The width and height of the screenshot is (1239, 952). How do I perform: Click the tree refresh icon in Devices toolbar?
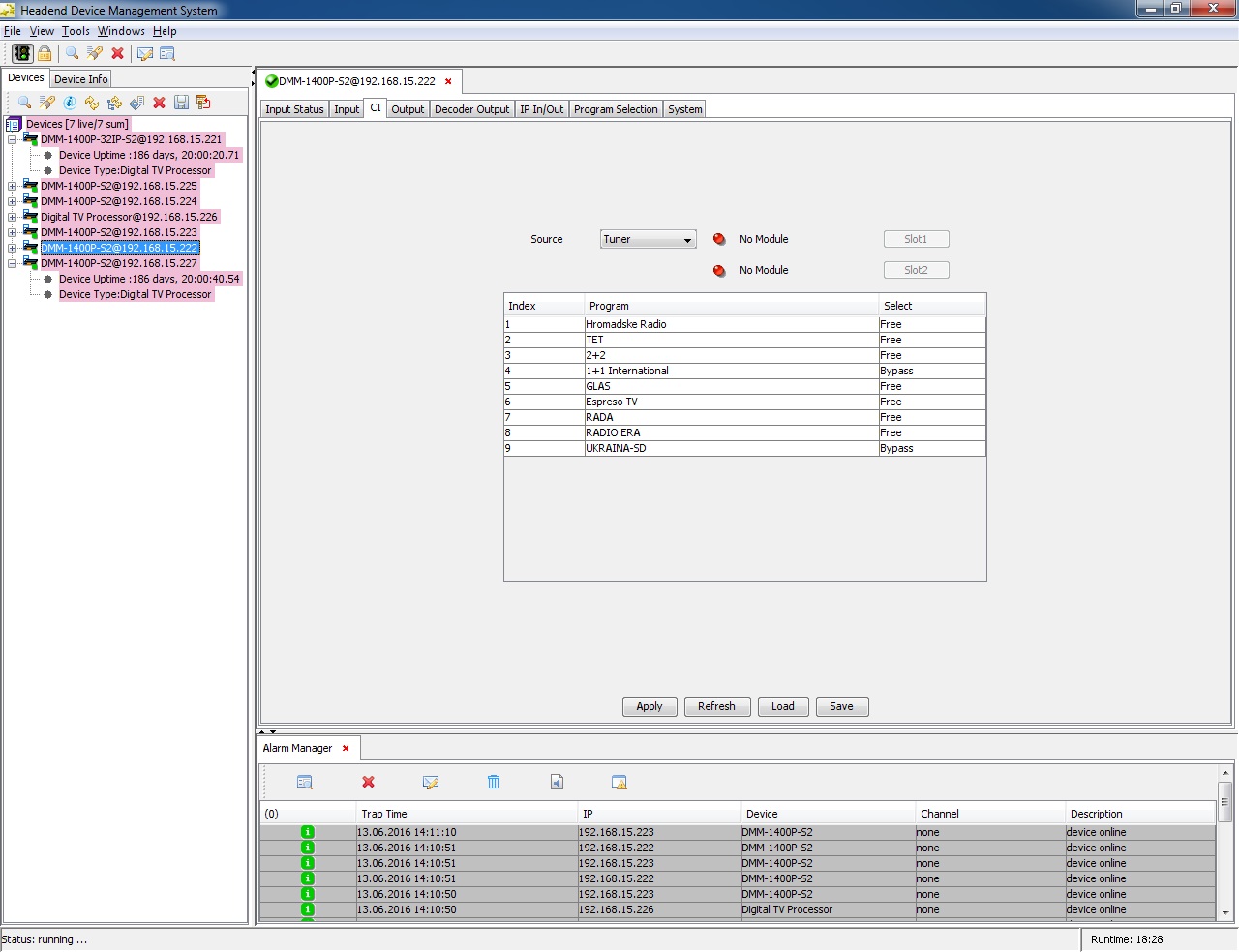(115, 103)
